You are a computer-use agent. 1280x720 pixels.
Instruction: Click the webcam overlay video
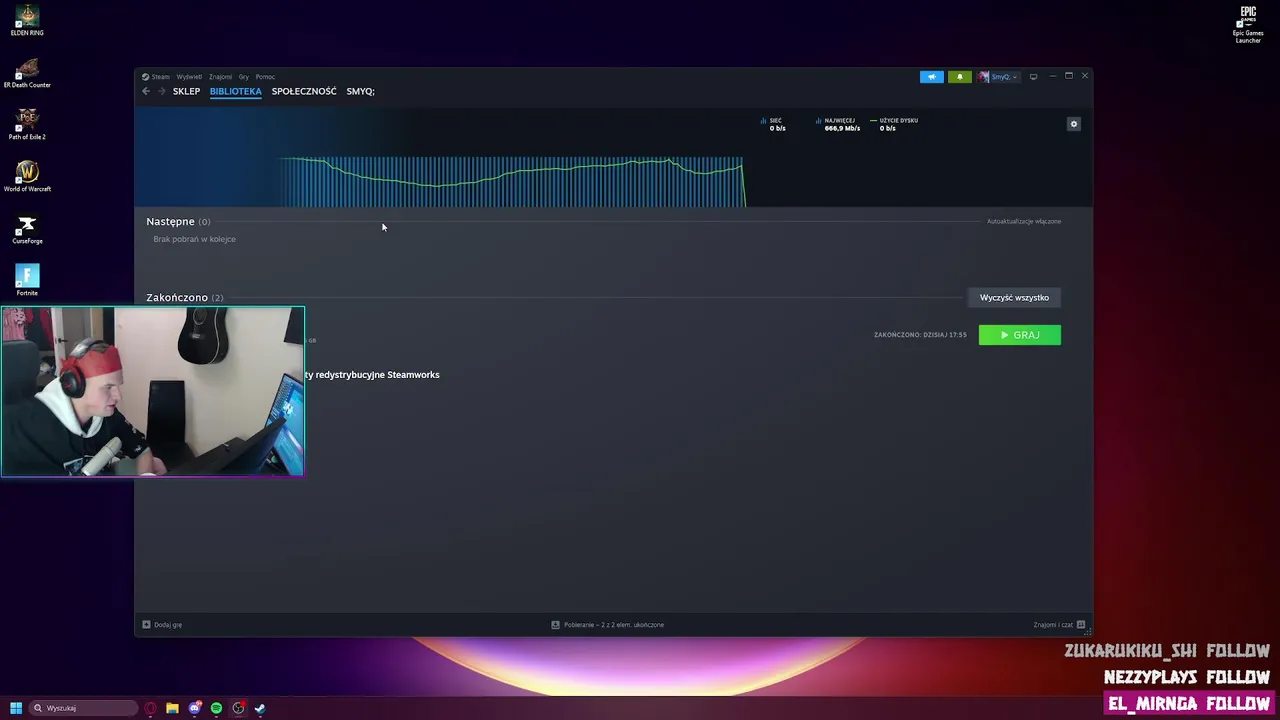(x=152, y=391)
